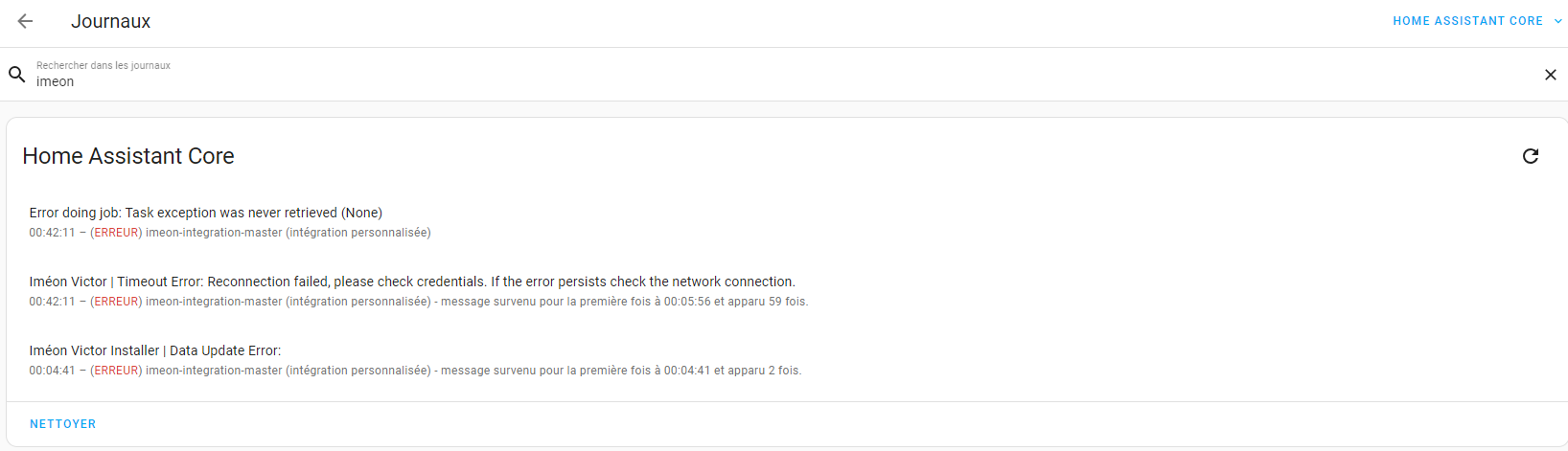Open the Iméon Victor Timeout Error entry
This screenshot has height=451, width=1568.
784,291
